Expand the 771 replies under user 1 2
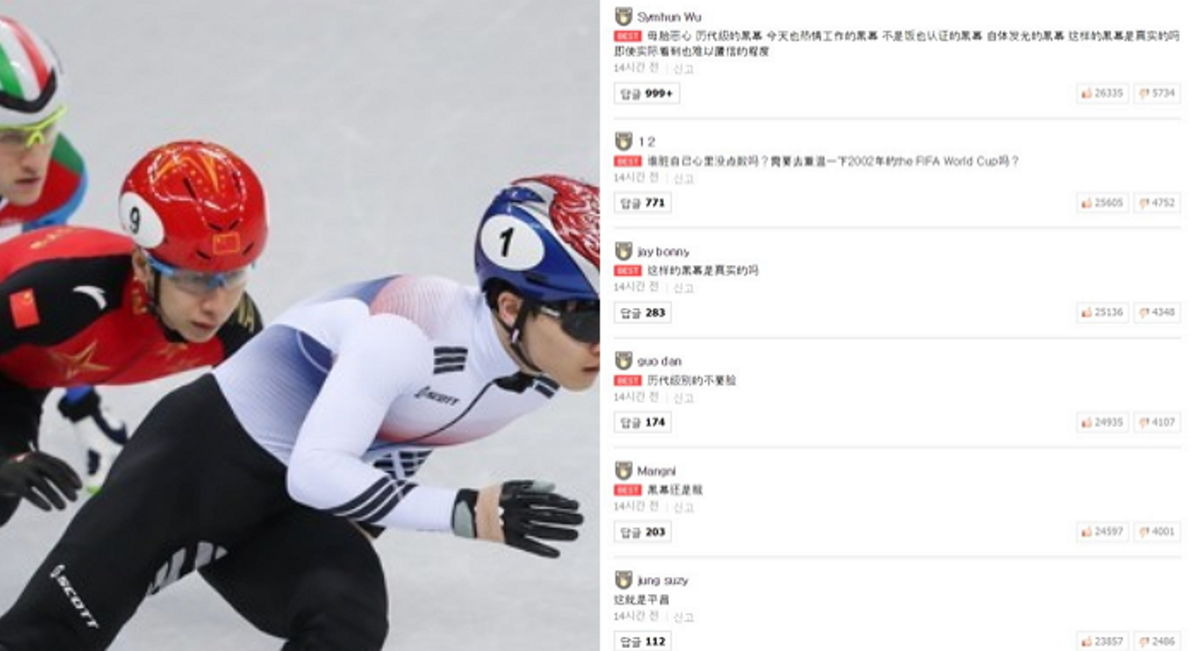 click(x=642, y=203)
